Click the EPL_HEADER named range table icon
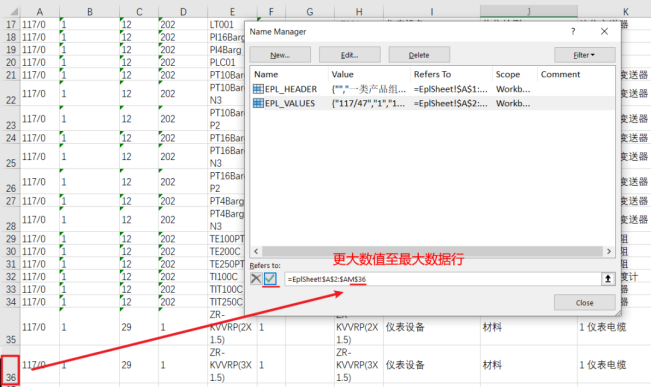The image size is (651, 387). click(x=258, y=89)
